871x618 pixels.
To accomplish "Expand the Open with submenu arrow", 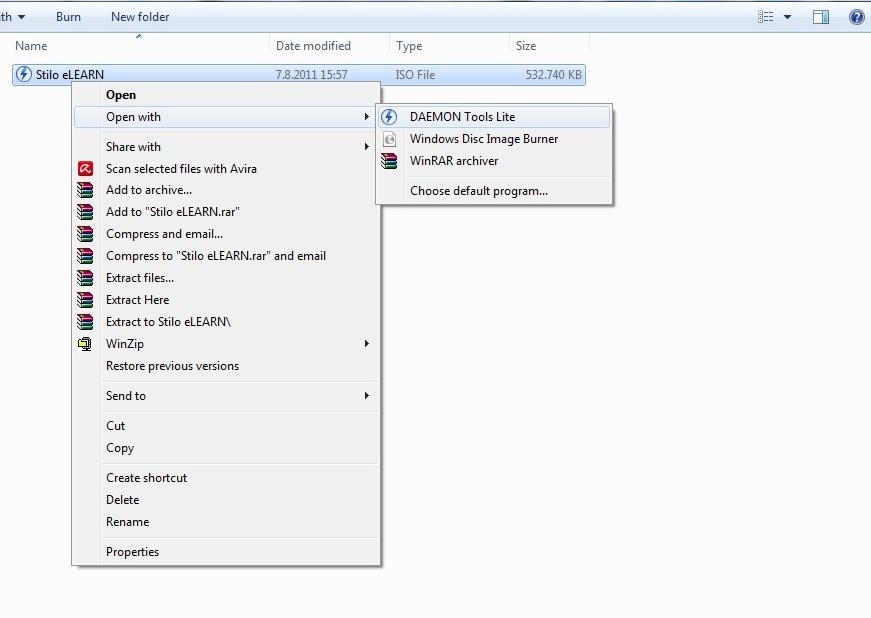I will tap(366, 117).
